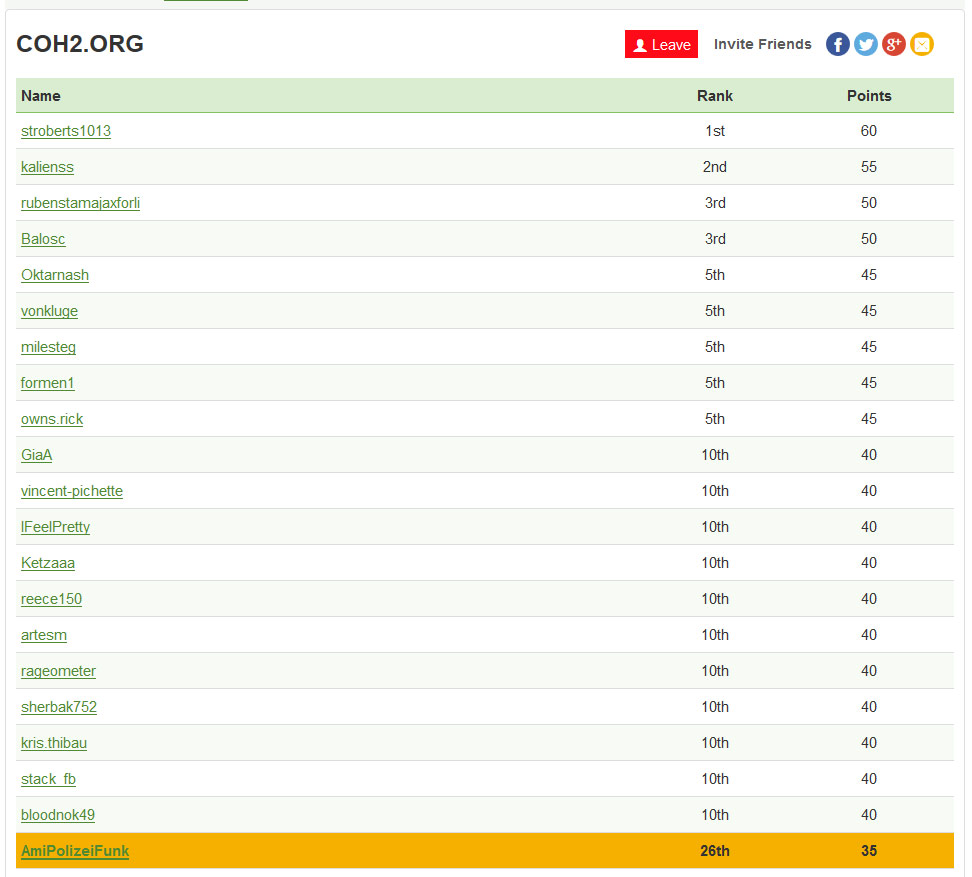This screenshot has height=877, width=972.
Task: Open stack_fb profile link
Action: pyautogui.click(x=48, y=778)
